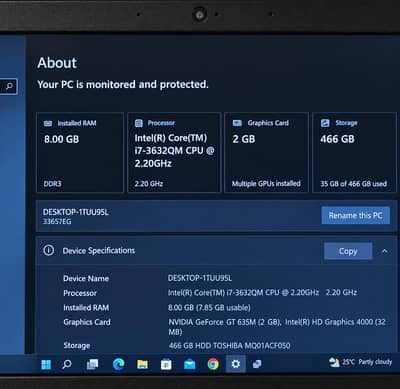Open Task View on the taskbar

92,364
